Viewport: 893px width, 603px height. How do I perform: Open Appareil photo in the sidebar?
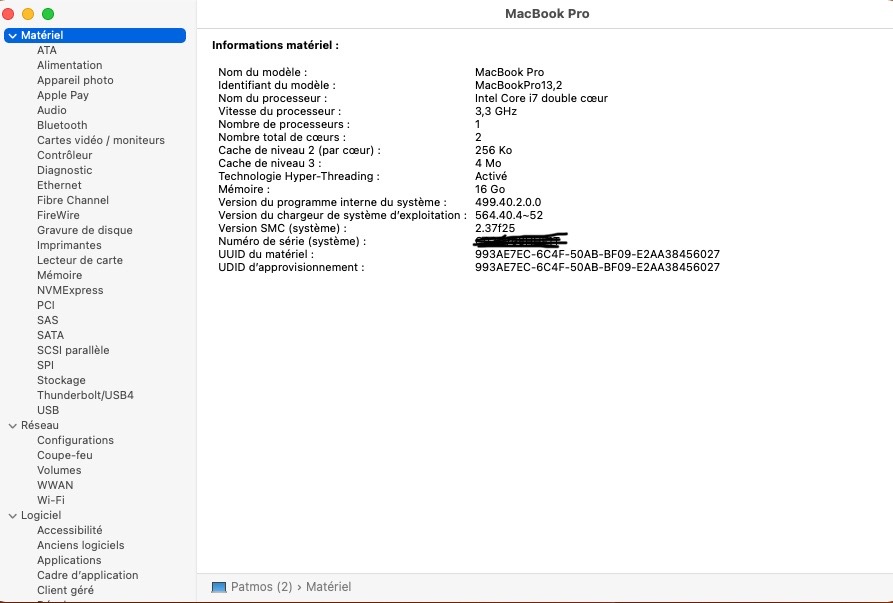coord(75,80)
